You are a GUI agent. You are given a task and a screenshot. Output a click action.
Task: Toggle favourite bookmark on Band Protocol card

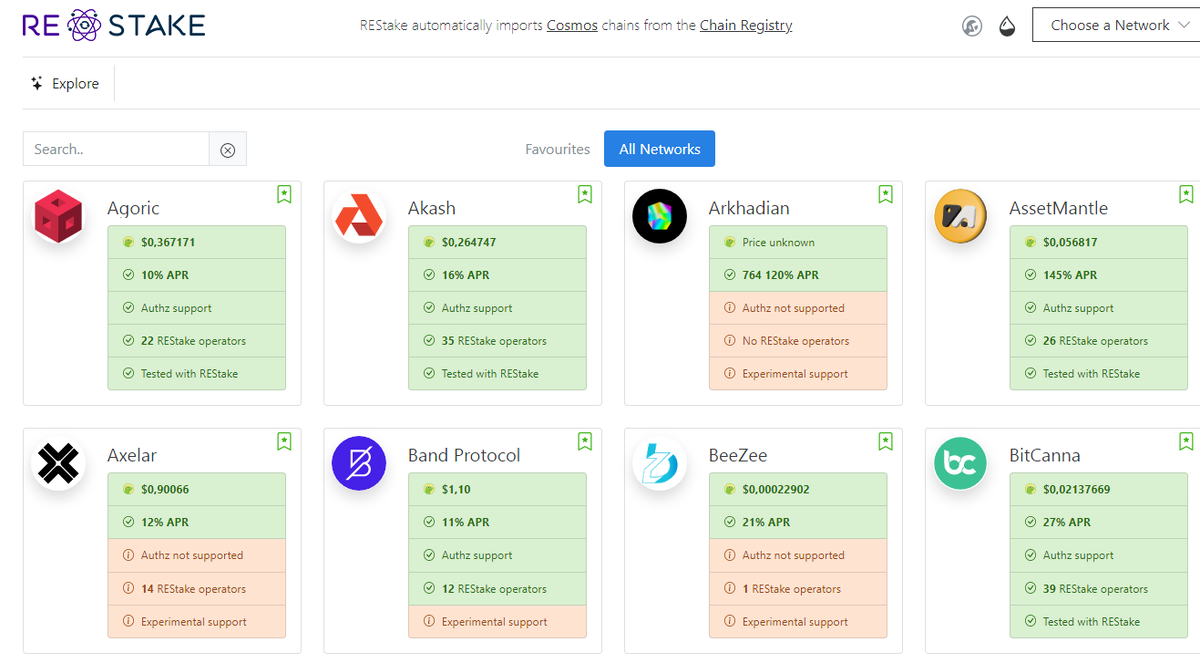pos(585,441)
